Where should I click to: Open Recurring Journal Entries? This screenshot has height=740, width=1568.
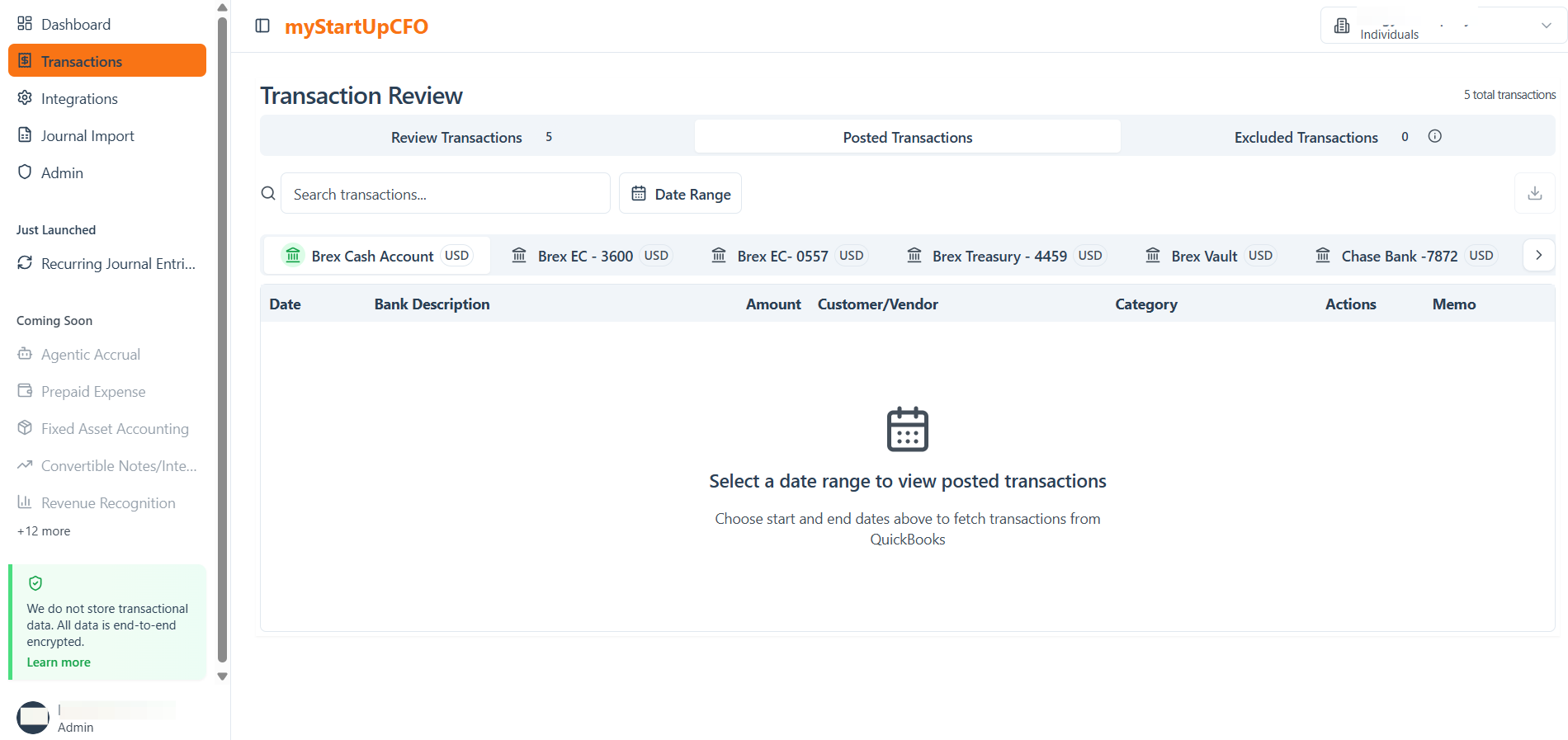point(107,263)
